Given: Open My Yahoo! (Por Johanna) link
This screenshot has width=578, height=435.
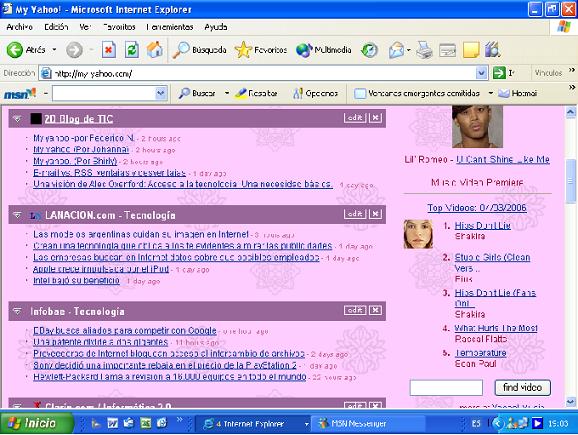Looking at the screenshot, I should coord(81,149).
